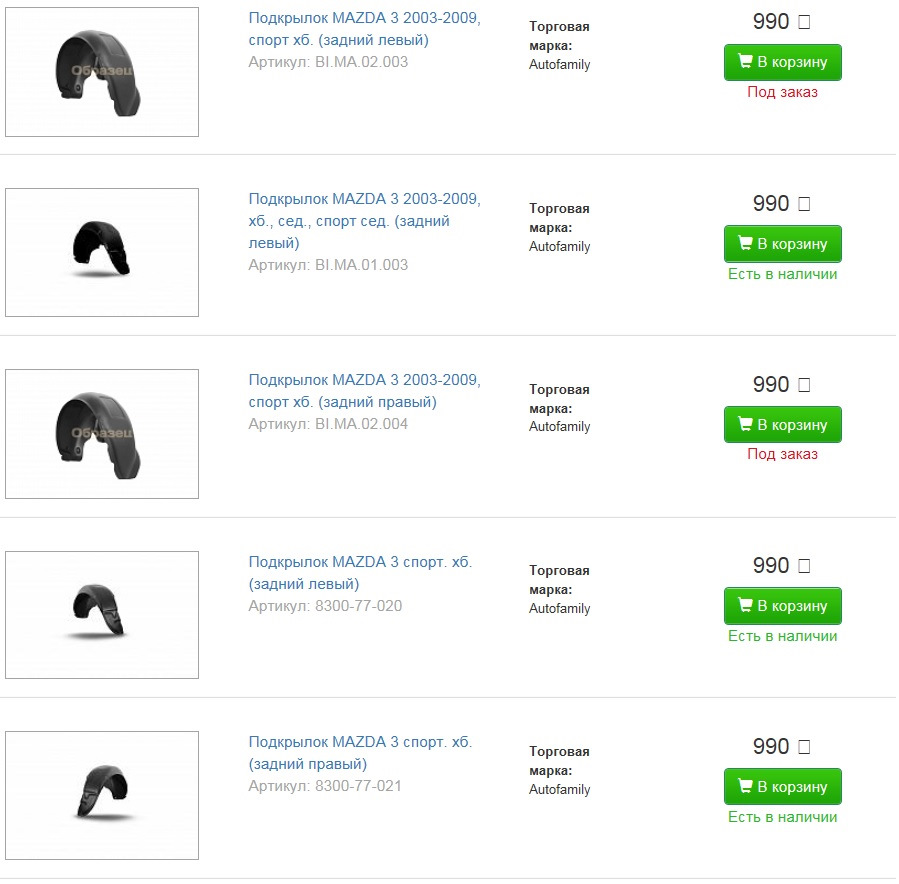Click cart icon for item BI.MA.01.003
This screenshot has width=899, height=884.
point(745,243)
